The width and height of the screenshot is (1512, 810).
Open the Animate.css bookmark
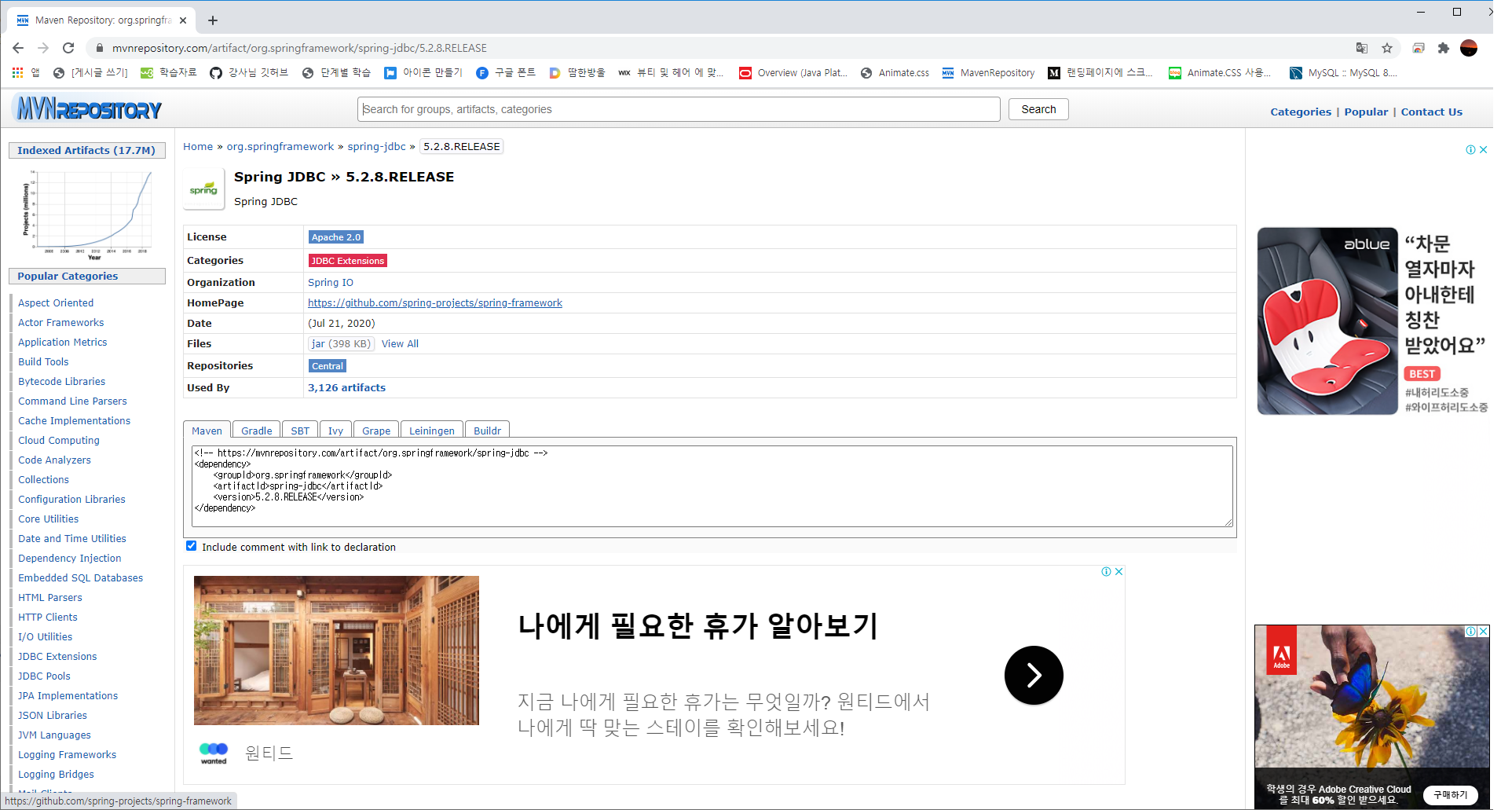[x=895, y=72]
